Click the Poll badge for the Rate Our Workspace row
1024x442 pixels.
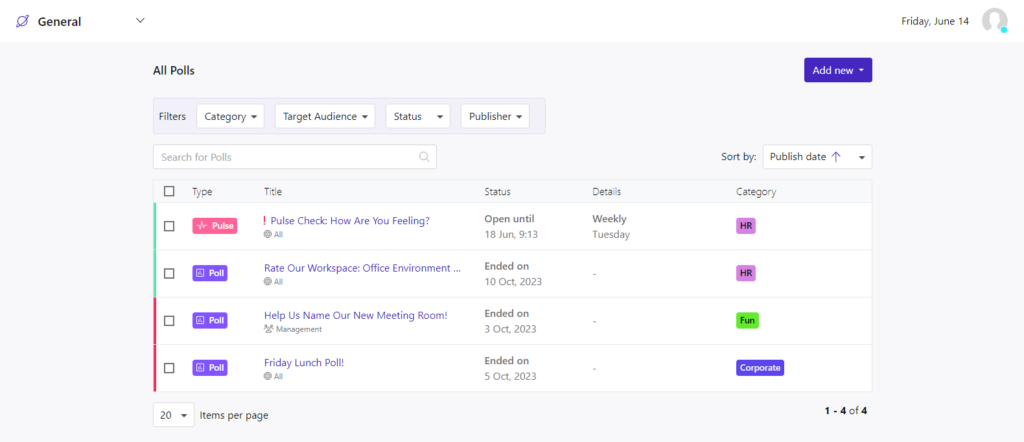coord(210,273)
